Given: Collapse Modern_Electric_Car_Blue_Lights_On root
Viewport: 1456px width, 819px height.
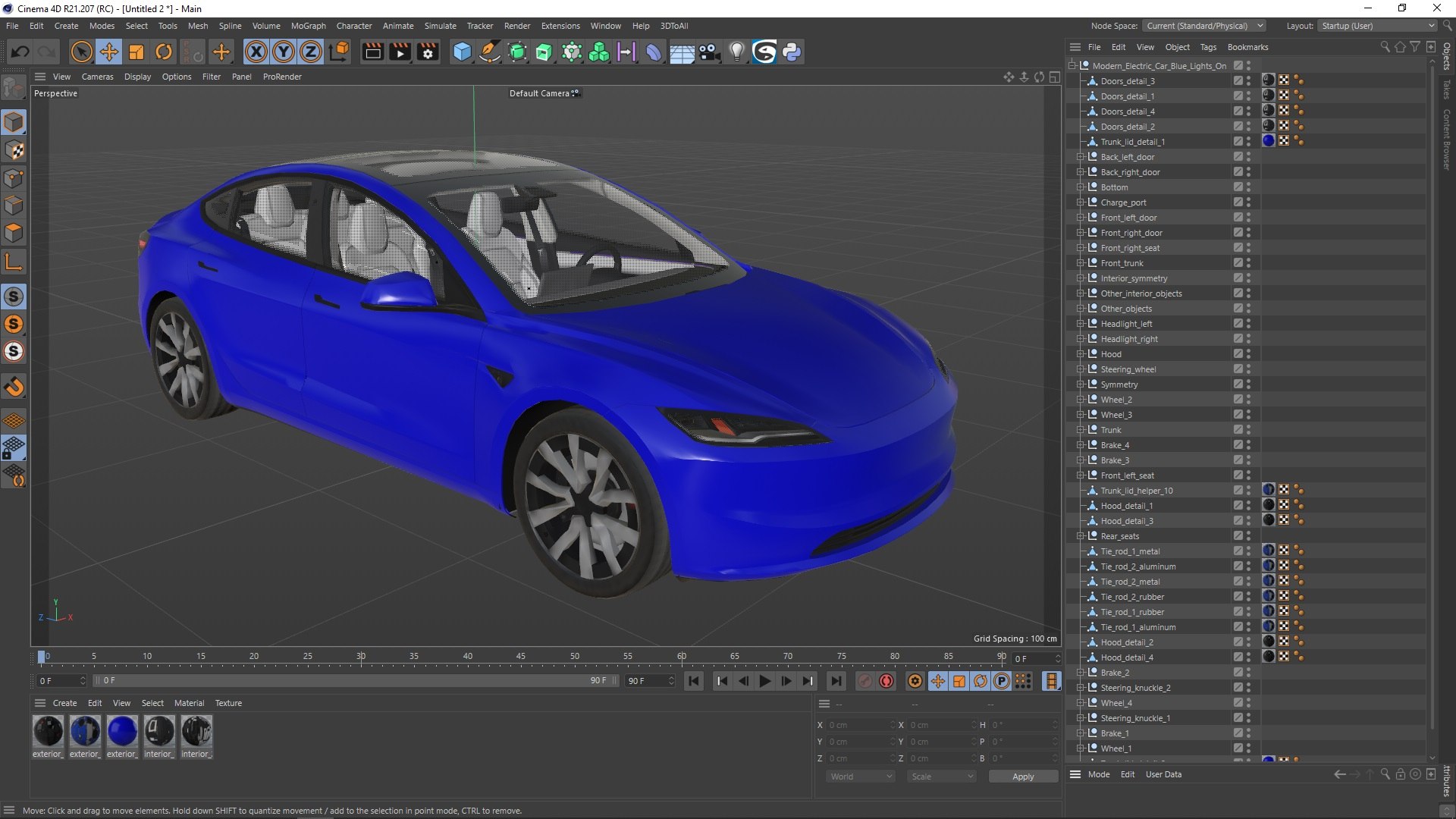Looking at the screenshot, I should pos(1072,66).
